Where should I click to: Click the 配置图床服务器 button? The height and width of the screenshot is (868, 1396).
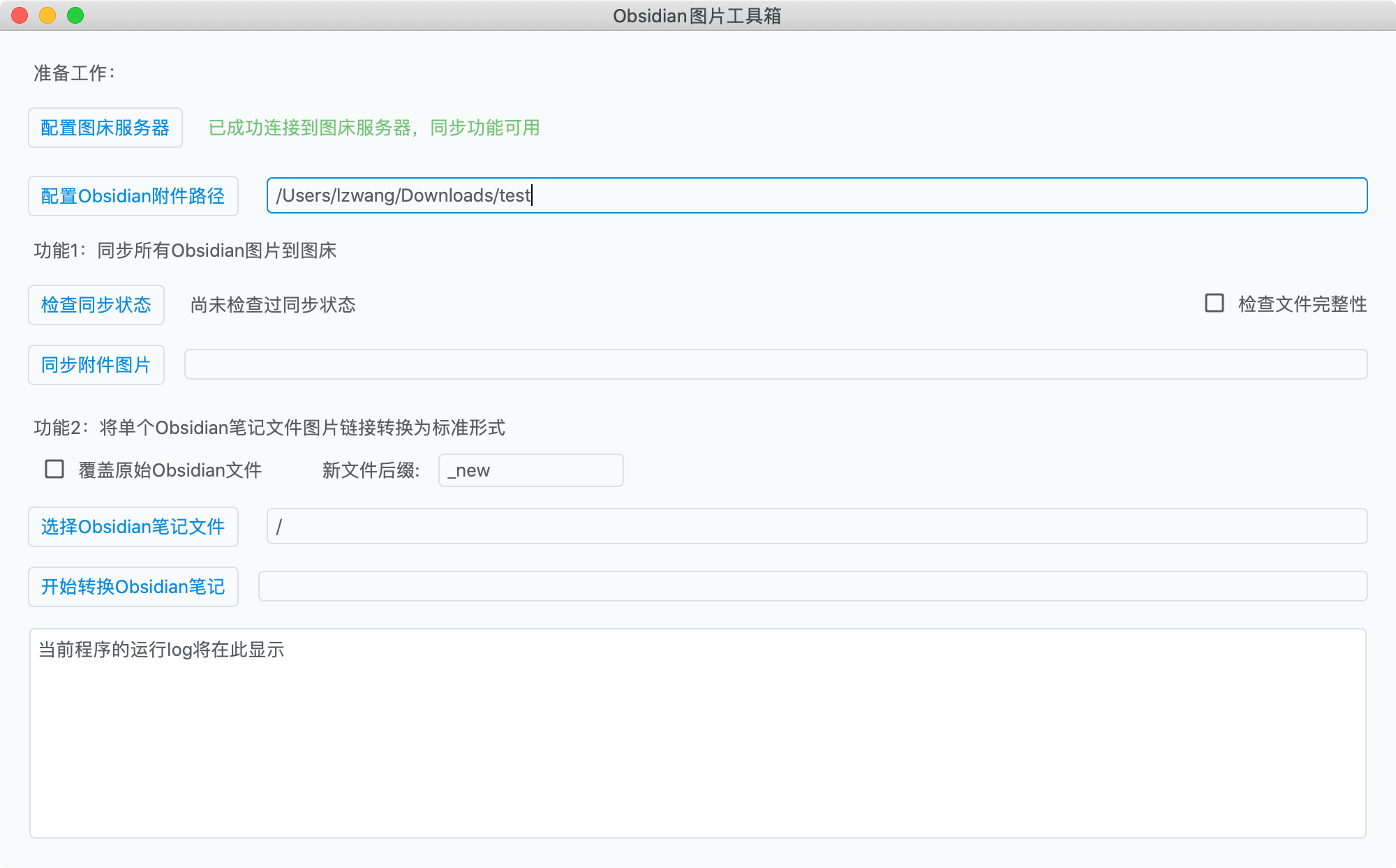(105, 128)
